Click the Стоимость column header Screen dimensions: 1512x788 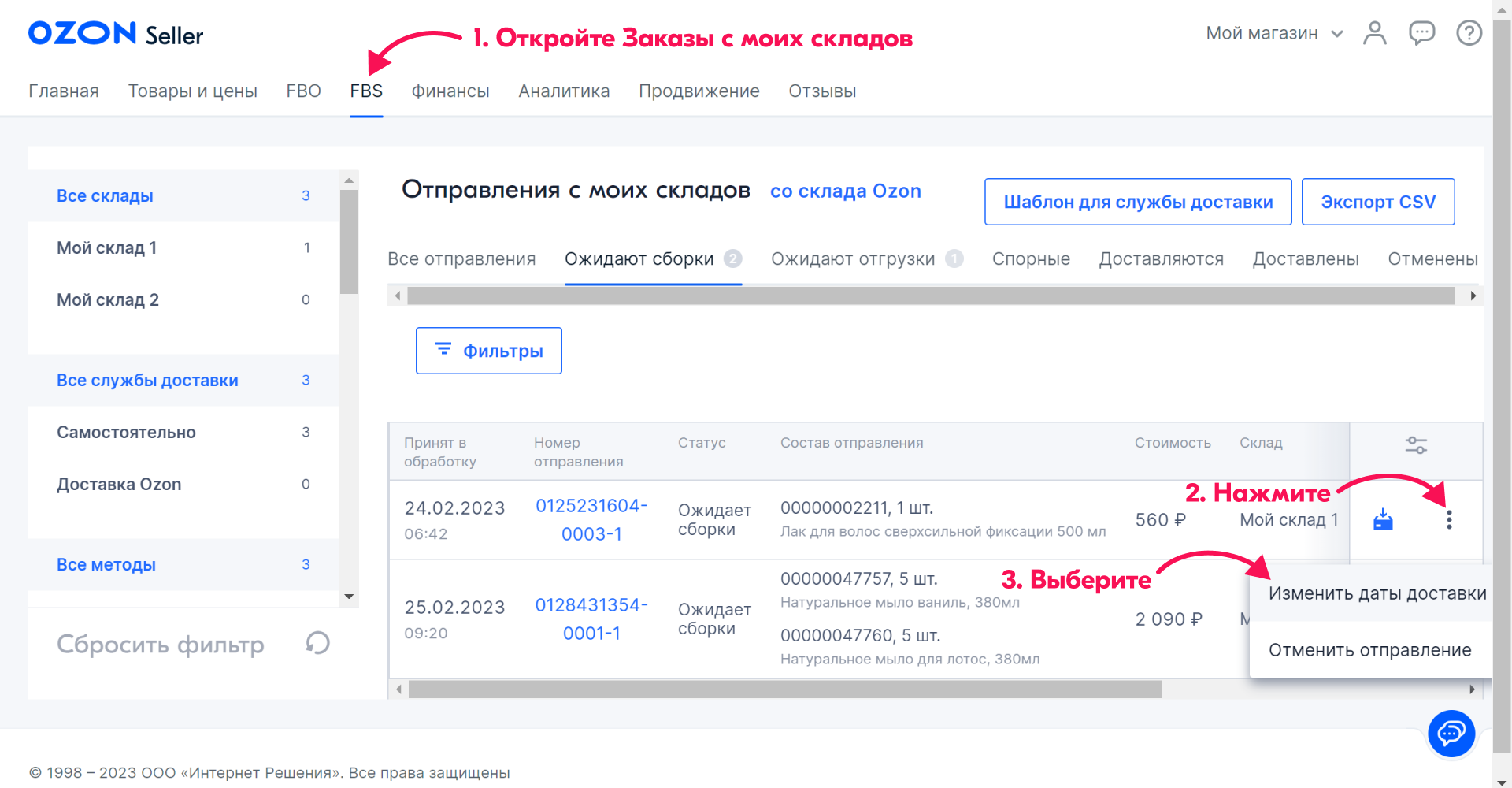[x=1173, y=443]
